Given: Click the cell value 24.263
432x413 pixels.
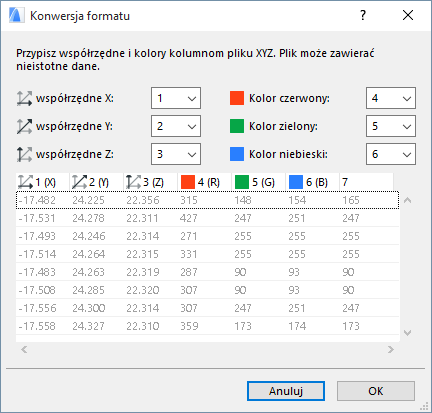Looking at the screenshot, I should point(89,272).
